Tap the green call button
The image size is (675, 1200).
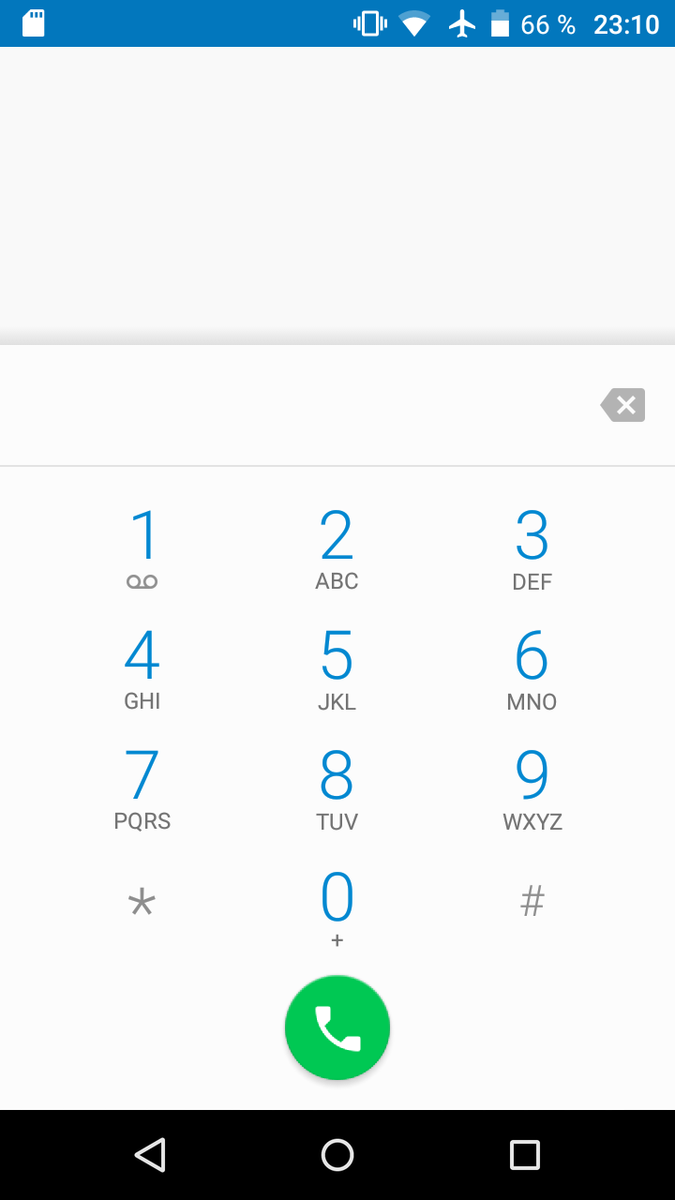(x=337, y=1027)
